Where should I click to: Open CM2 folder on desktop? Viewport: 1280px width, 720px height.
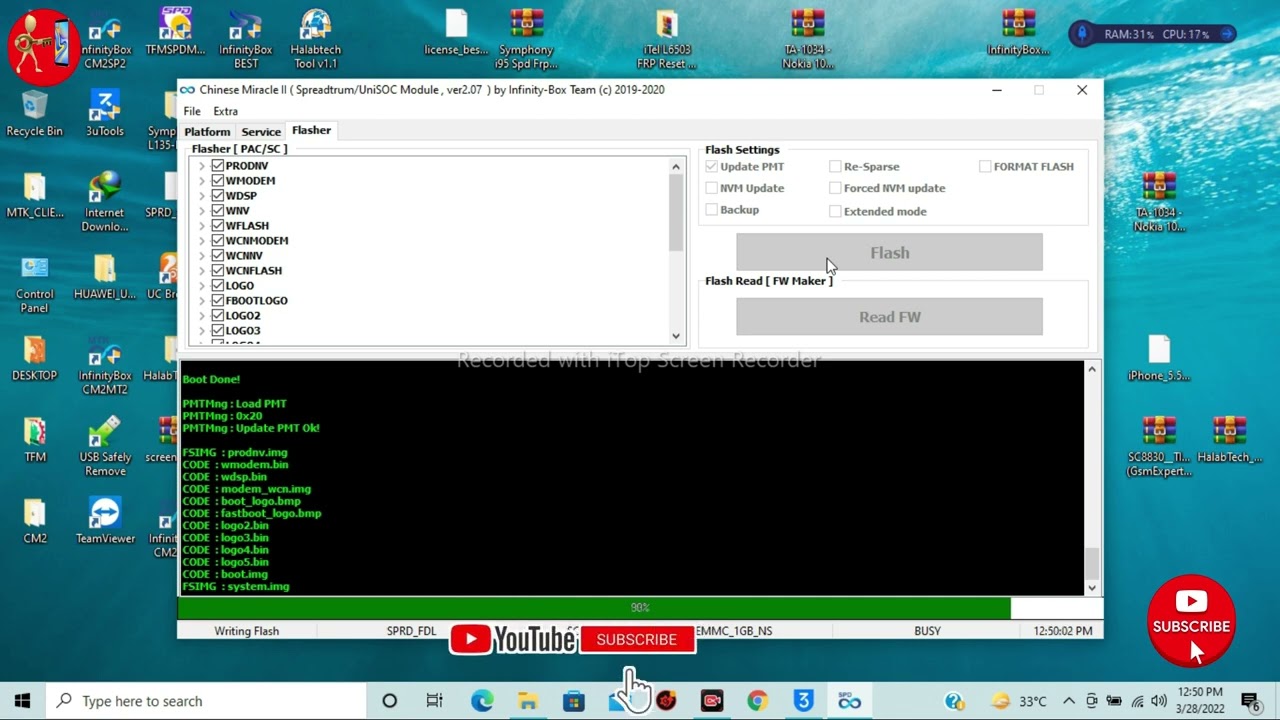tap(35, 522)
